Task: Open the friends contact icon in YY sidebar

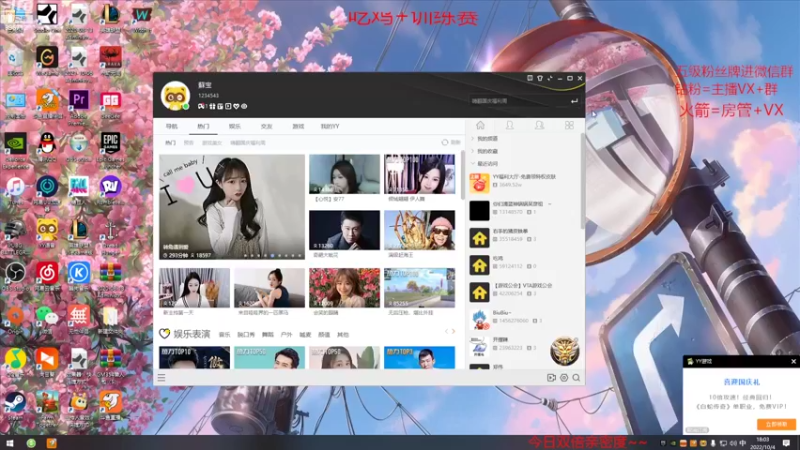Action: click(x=509, y=126)
